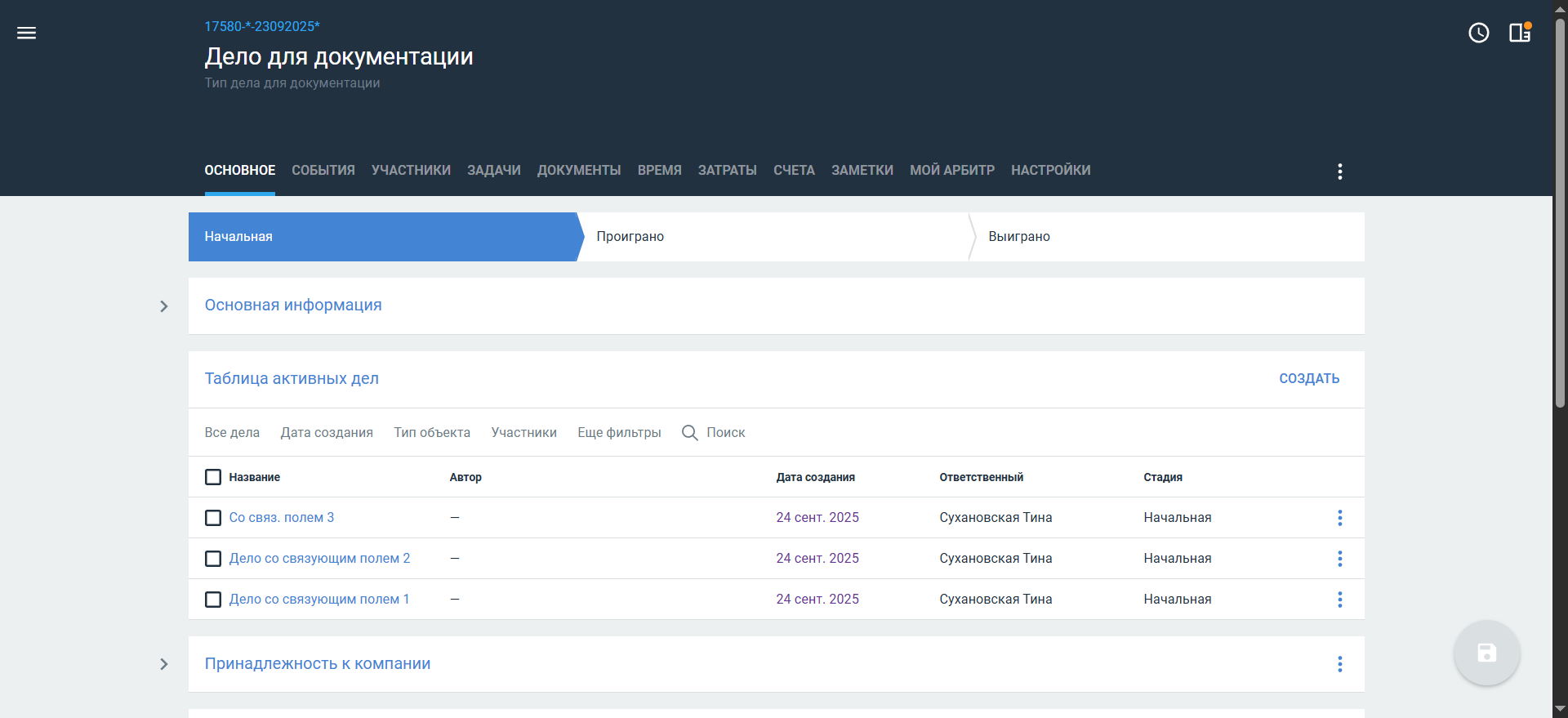This screenshot has height=718, width=1568.
Task: Open the hamburger navigation menu
Action: 27,33
